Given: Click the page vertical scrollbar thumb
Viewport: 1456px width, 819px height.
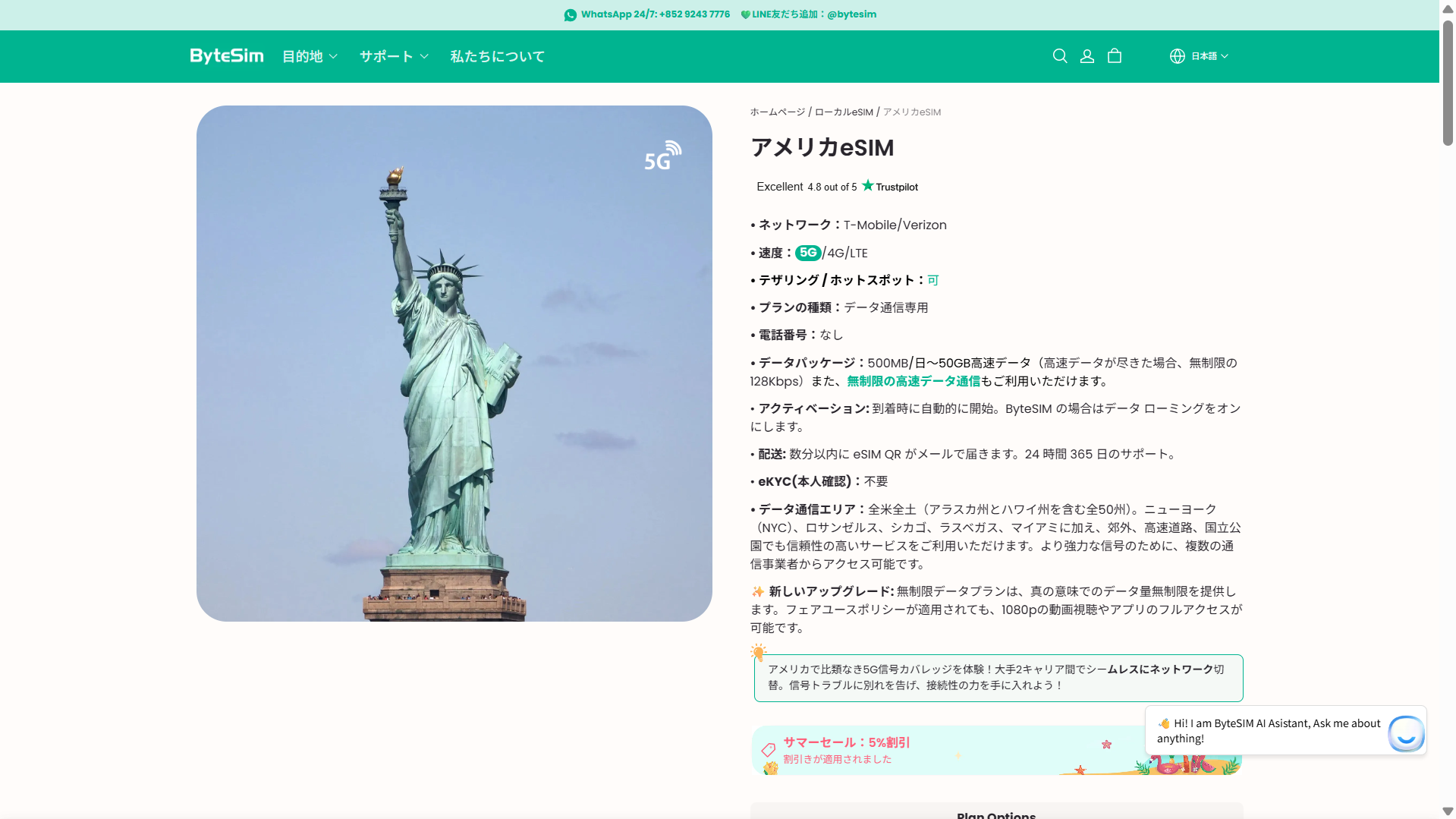Looking at the screenshot, I should [1448, 83].
